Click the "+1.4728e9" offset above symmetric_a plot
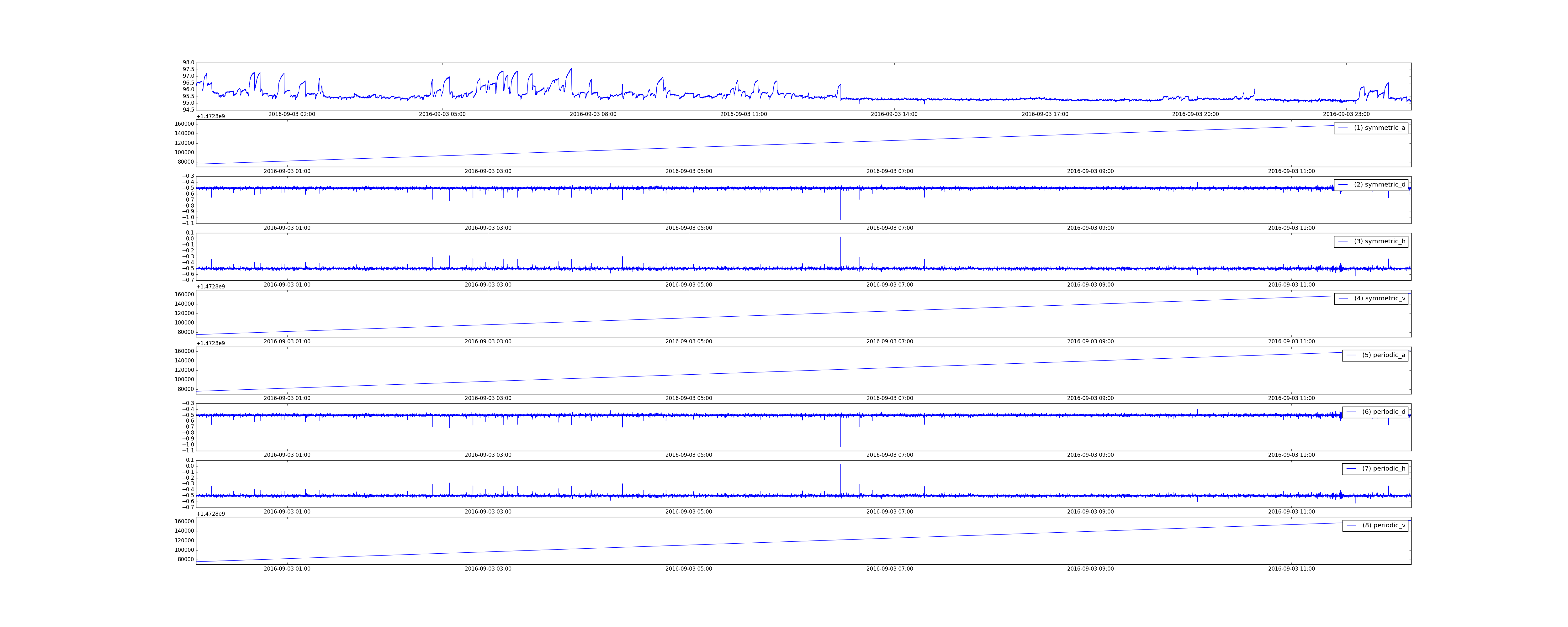 tap(211, 116)
